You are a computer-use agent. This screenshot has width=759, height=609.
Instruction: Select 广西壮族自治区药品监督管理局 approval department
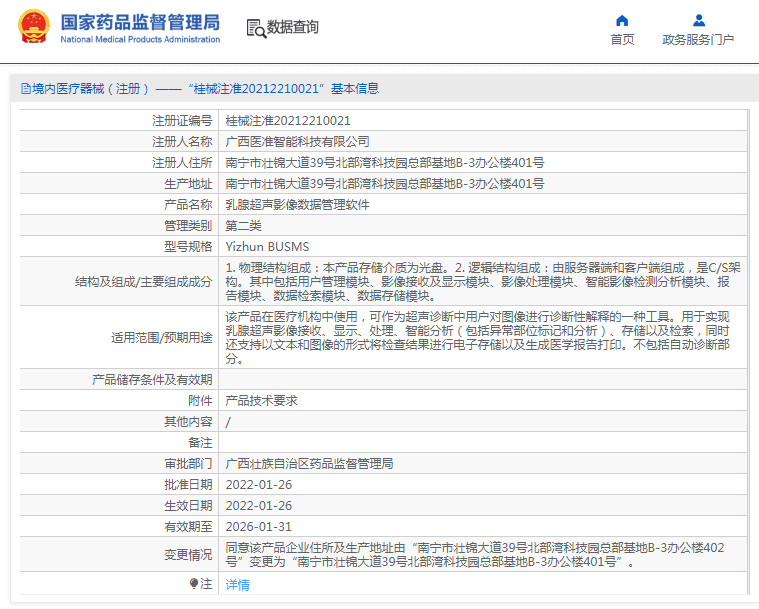pyautogui.click(x=309, y=464)
